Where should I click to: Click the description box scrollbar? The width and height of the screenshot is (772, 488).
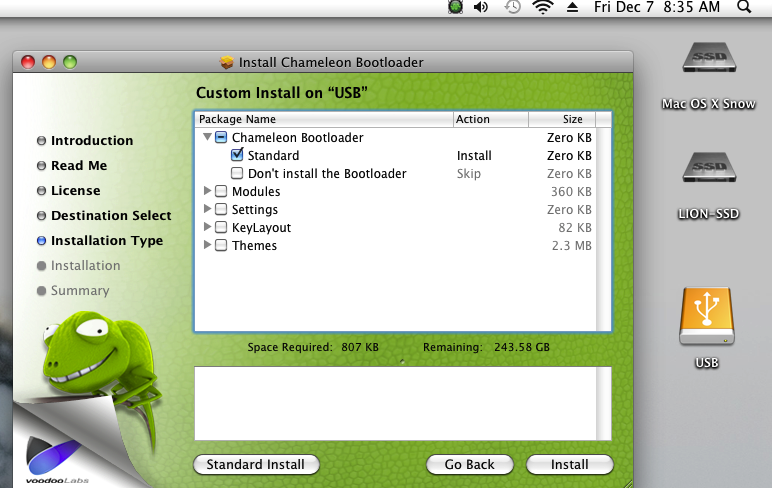click(604, 403)
